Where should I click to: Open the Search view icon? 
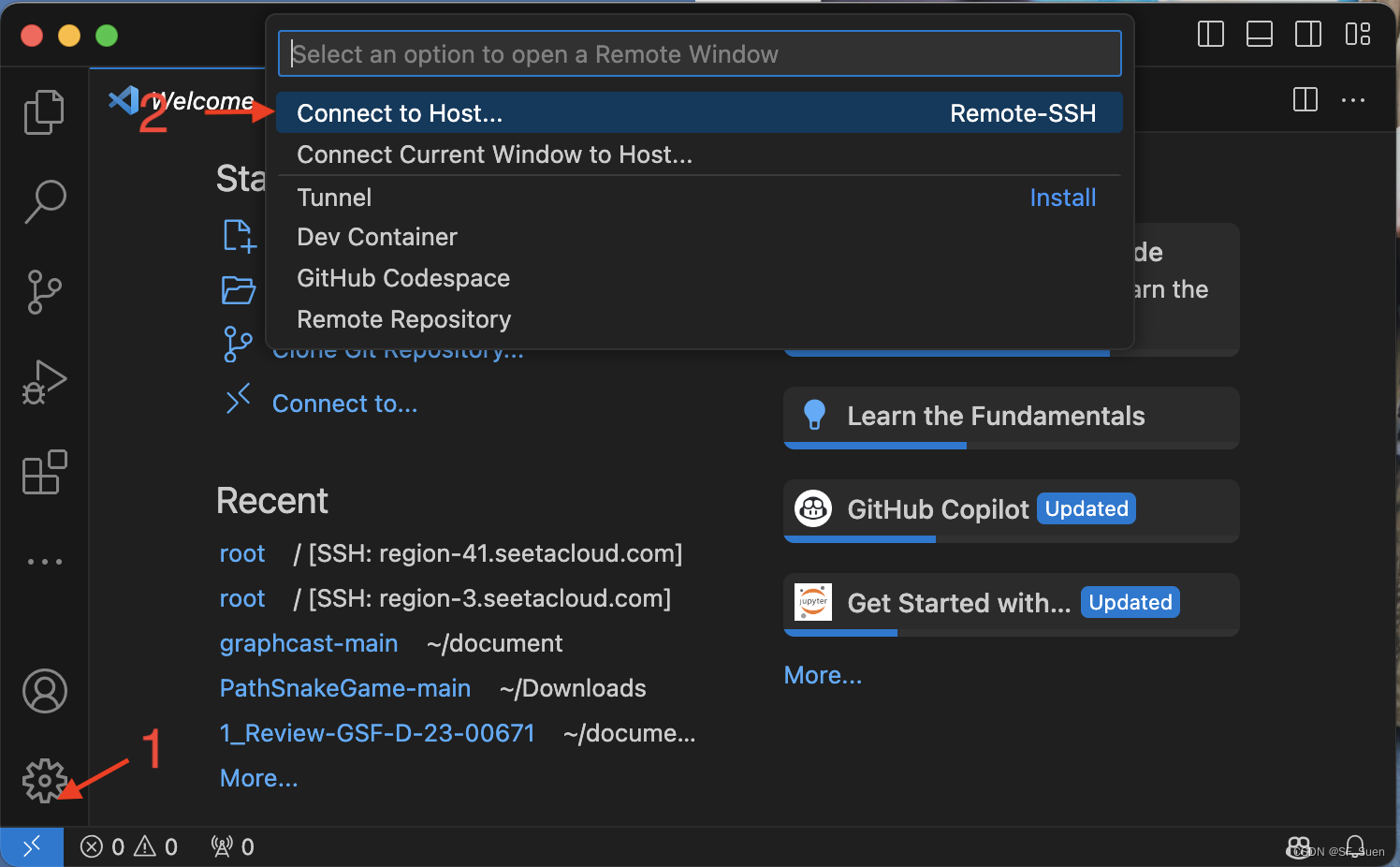coord(44,201)
